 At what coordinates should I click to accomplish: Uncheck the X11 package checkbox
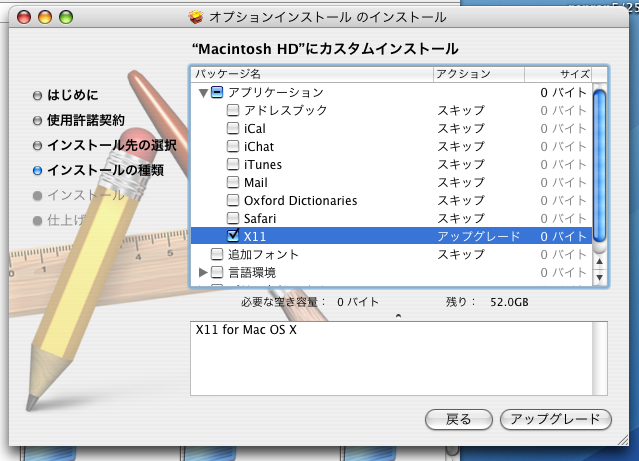233,236
